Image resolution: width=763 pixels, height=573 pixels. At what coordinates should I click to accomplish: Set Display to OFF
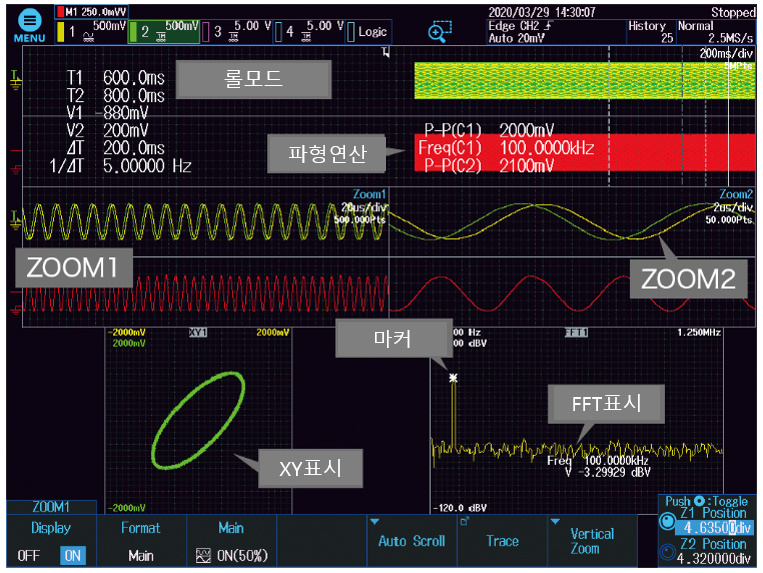pyautogui.click(x=29, y=555)
